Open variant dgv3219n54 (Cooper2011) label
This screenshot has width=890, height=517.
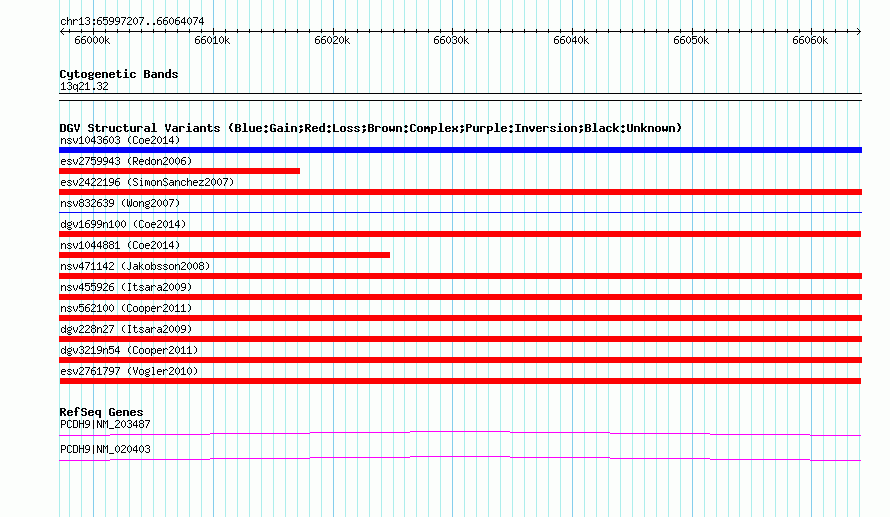[x=129, y=350]
